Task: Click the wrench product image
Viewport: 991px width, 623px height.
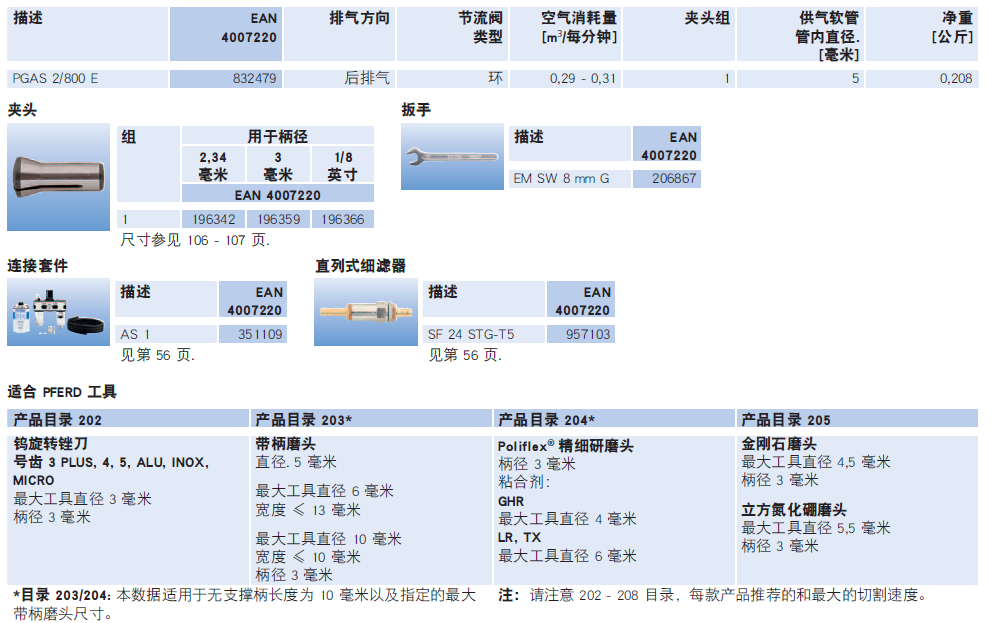Action: click(452, 156)
